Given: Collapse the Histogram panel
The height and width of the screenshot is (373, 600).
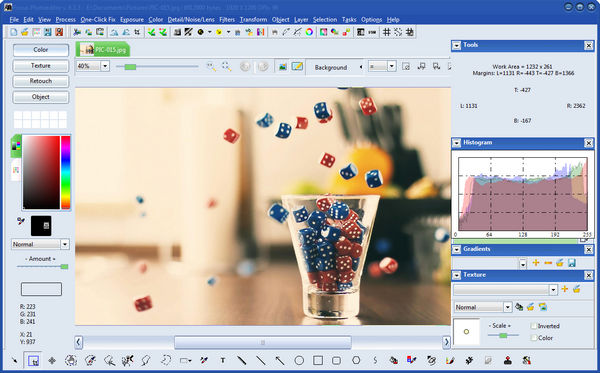Looking at the screenshot, I should click(x=457, y=143).
